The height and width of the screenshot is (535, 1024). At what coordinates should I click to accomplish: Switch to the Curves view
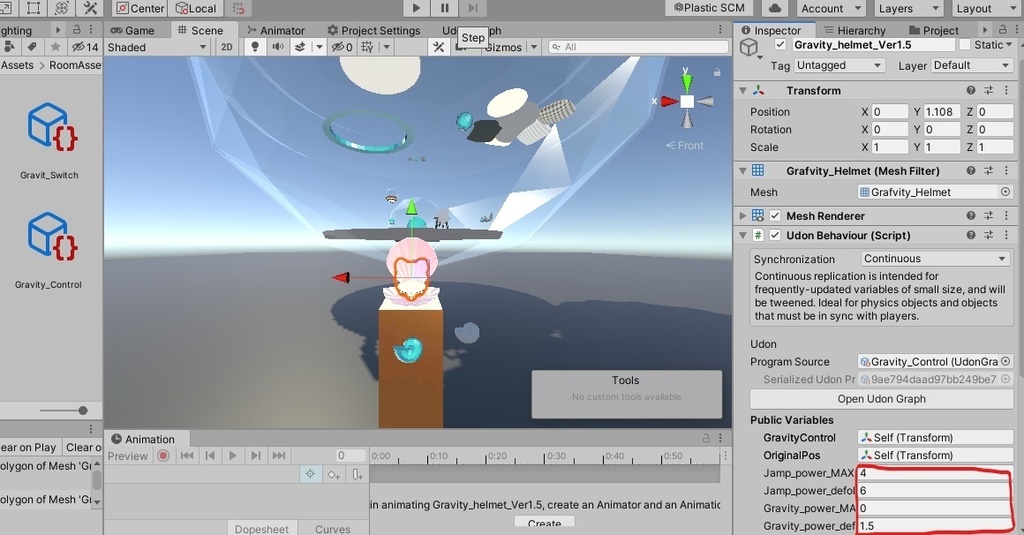point(332,528)
